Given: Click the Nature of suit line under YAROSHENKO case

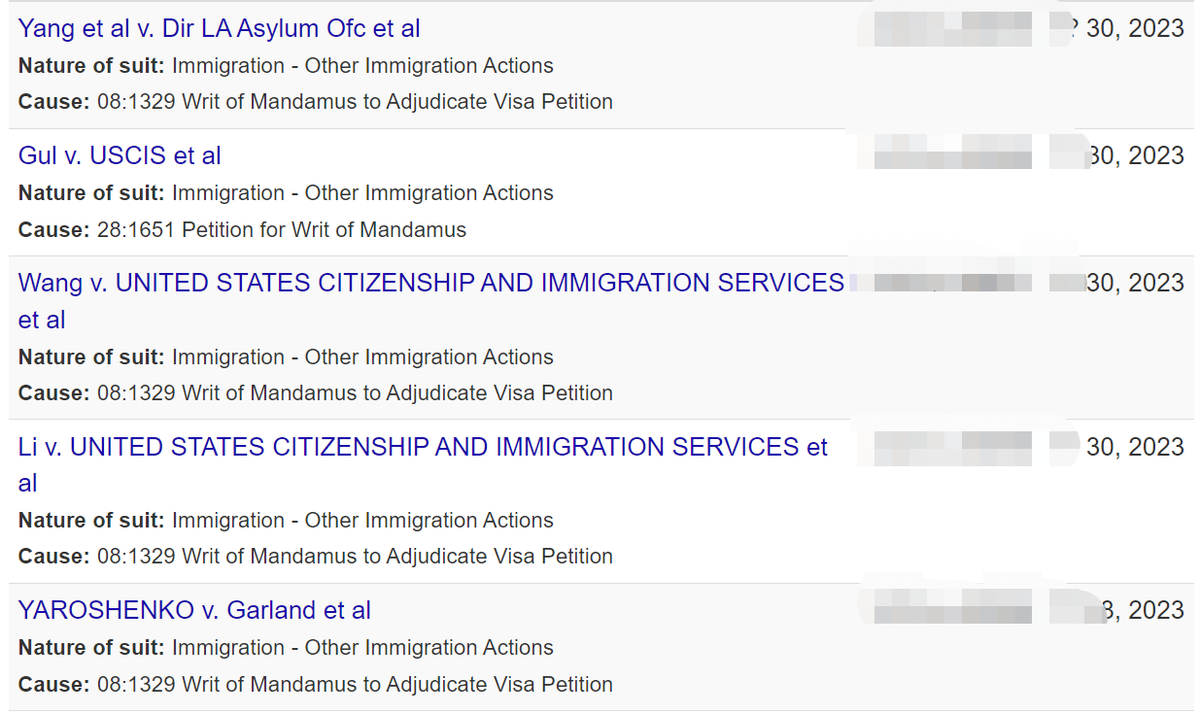Looking at the screenshot, I should click(x=286, y=648).
